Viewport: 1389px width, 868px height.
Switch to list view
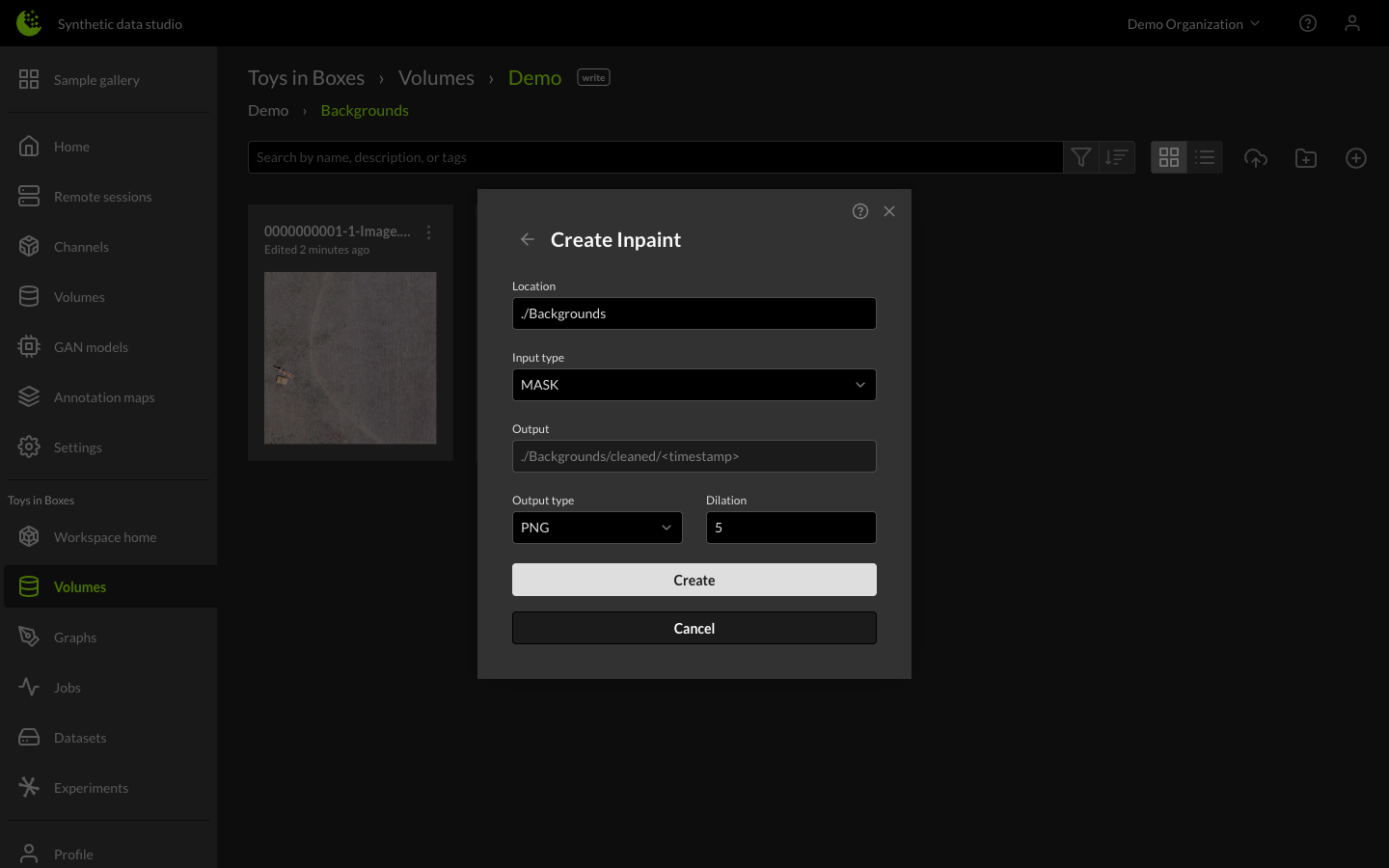(1205, 157)
